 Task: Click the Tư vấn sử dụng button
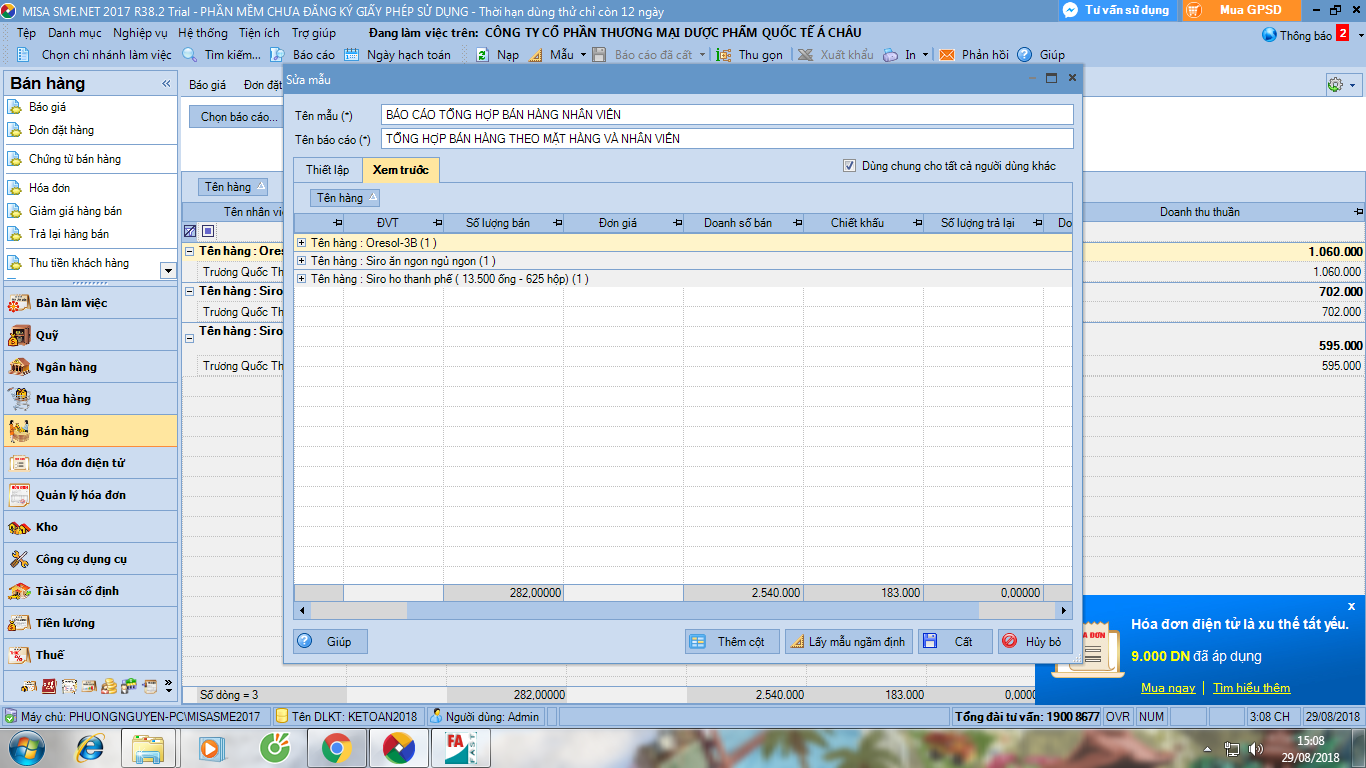tap(1117, 10)
